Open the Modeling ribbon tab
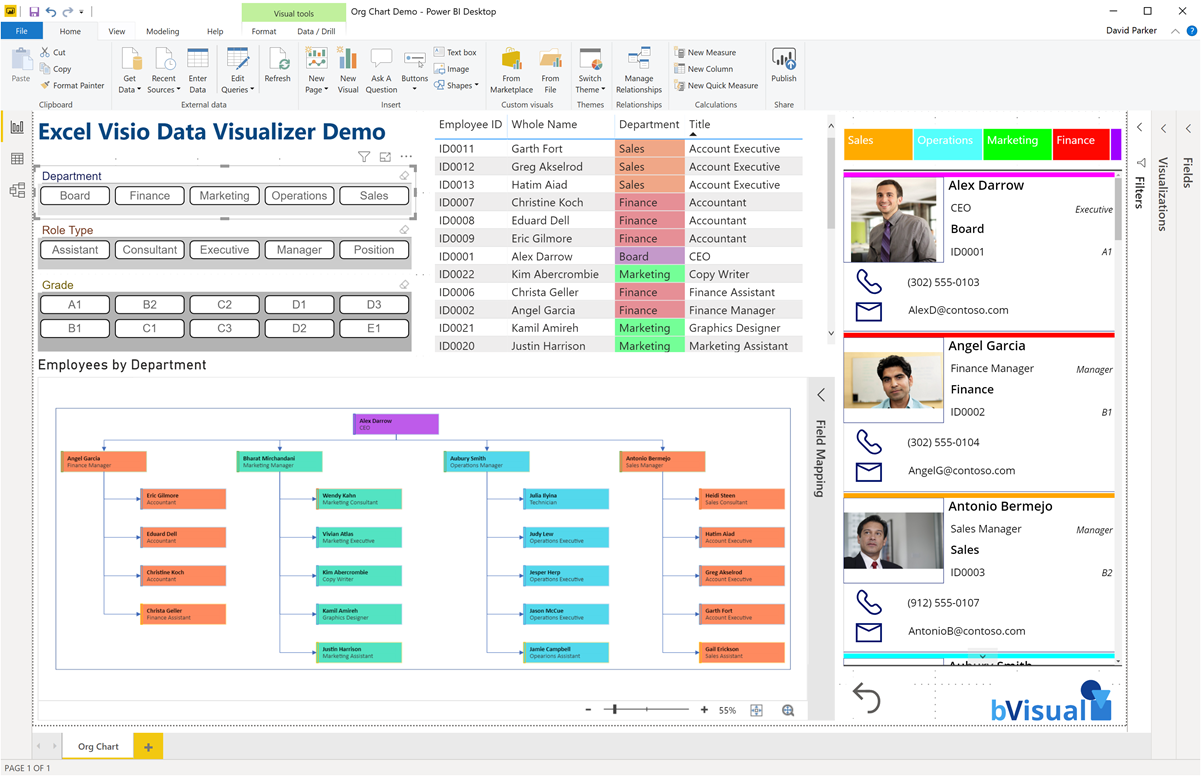This screenshot has width=1201, height=776. [162, 31]
